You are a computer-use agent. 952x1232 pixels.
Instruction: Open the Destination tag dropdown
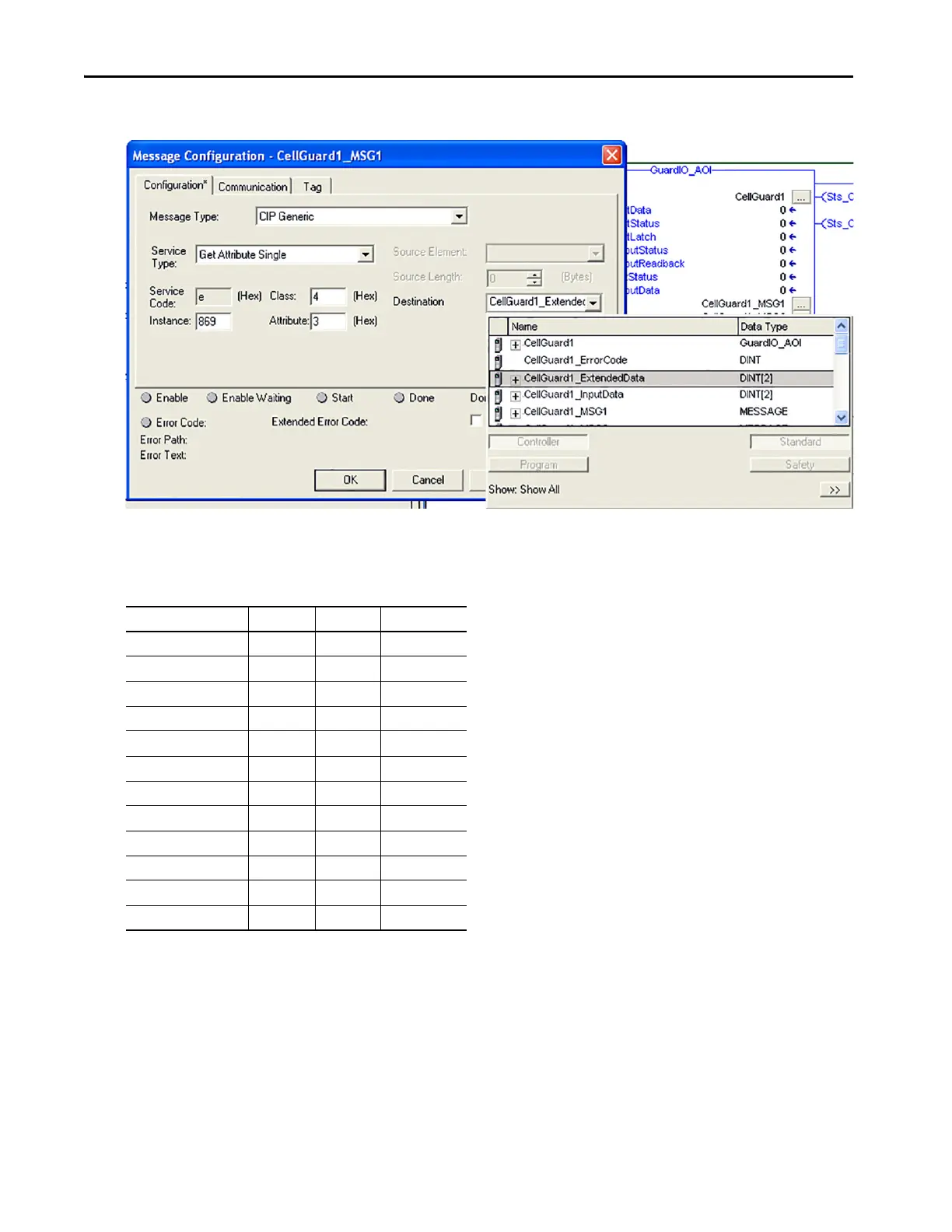click(x=593, y=303)
